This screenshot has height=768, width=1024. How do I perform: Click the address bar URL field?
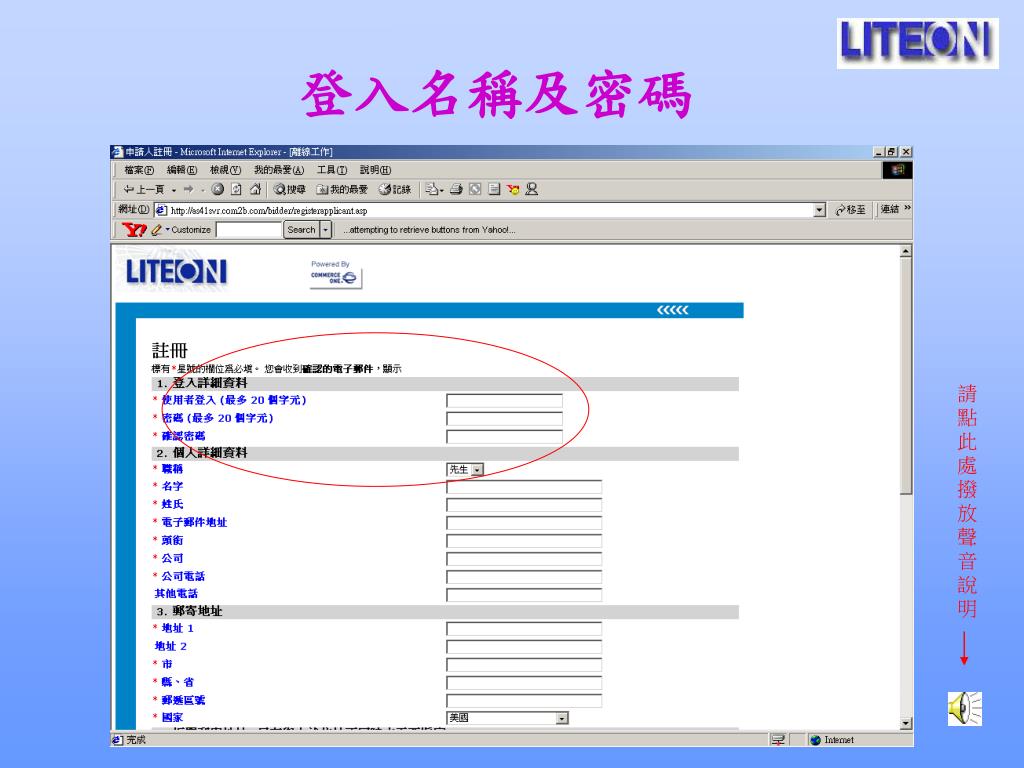point(485,210)
